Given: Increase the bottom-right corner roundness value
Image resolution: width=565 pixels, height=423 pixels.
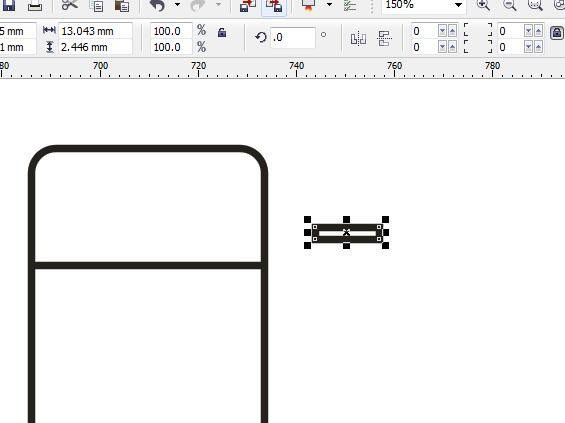Looking at the screenshot, I should click(x=538, y=47).
